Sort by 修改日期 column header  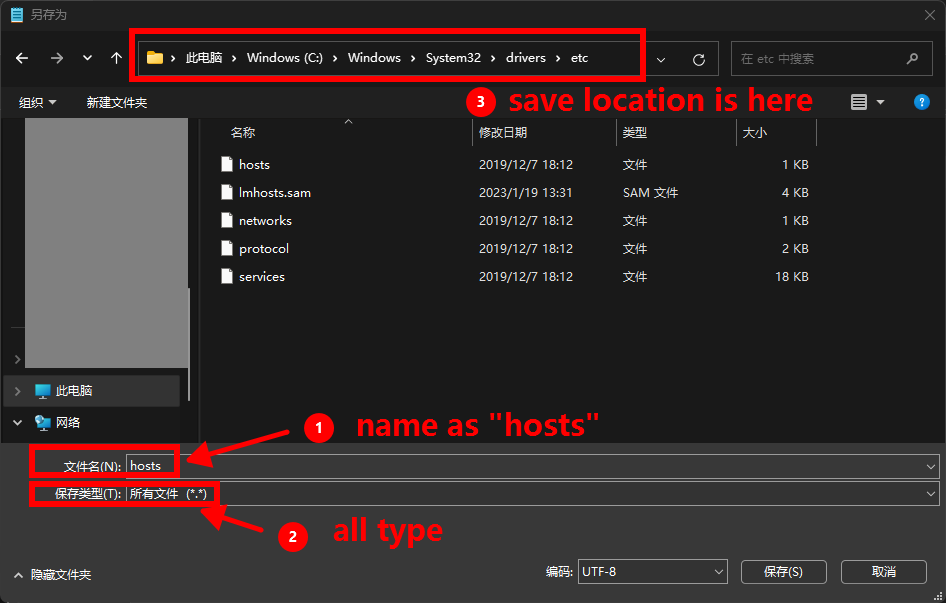coord(503,132)
